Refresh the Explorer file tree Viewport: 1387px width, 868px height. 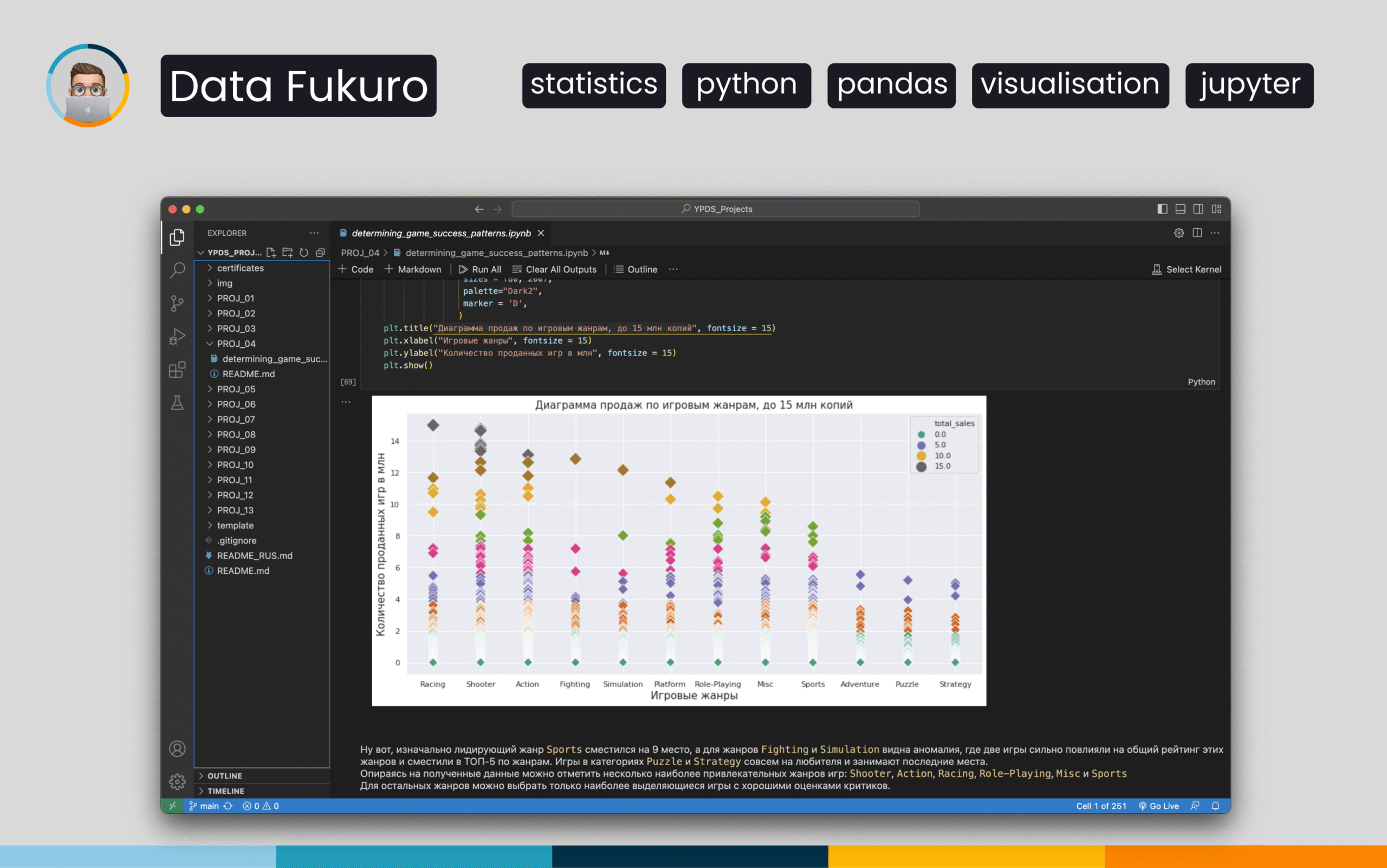tap(304, 252)
